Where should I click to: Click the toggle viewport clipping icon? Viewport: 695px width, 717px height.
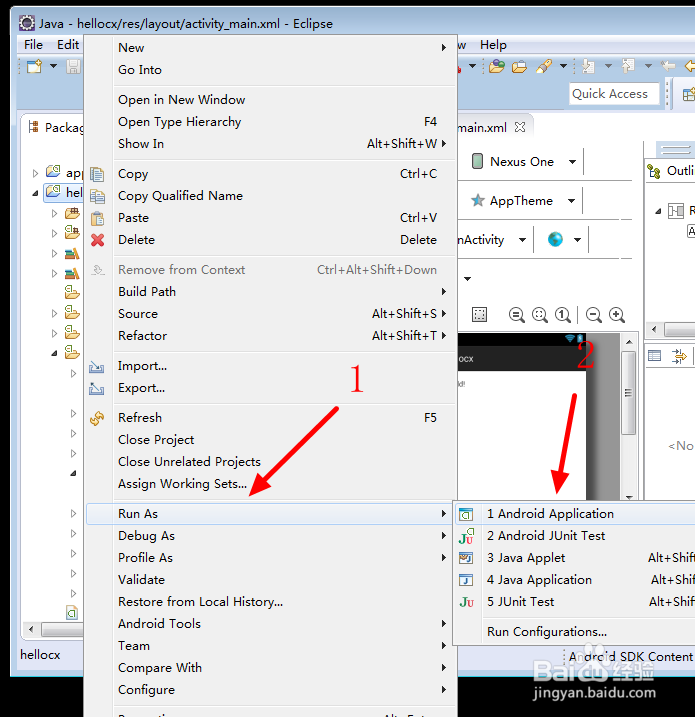click(x=479, y=315)
